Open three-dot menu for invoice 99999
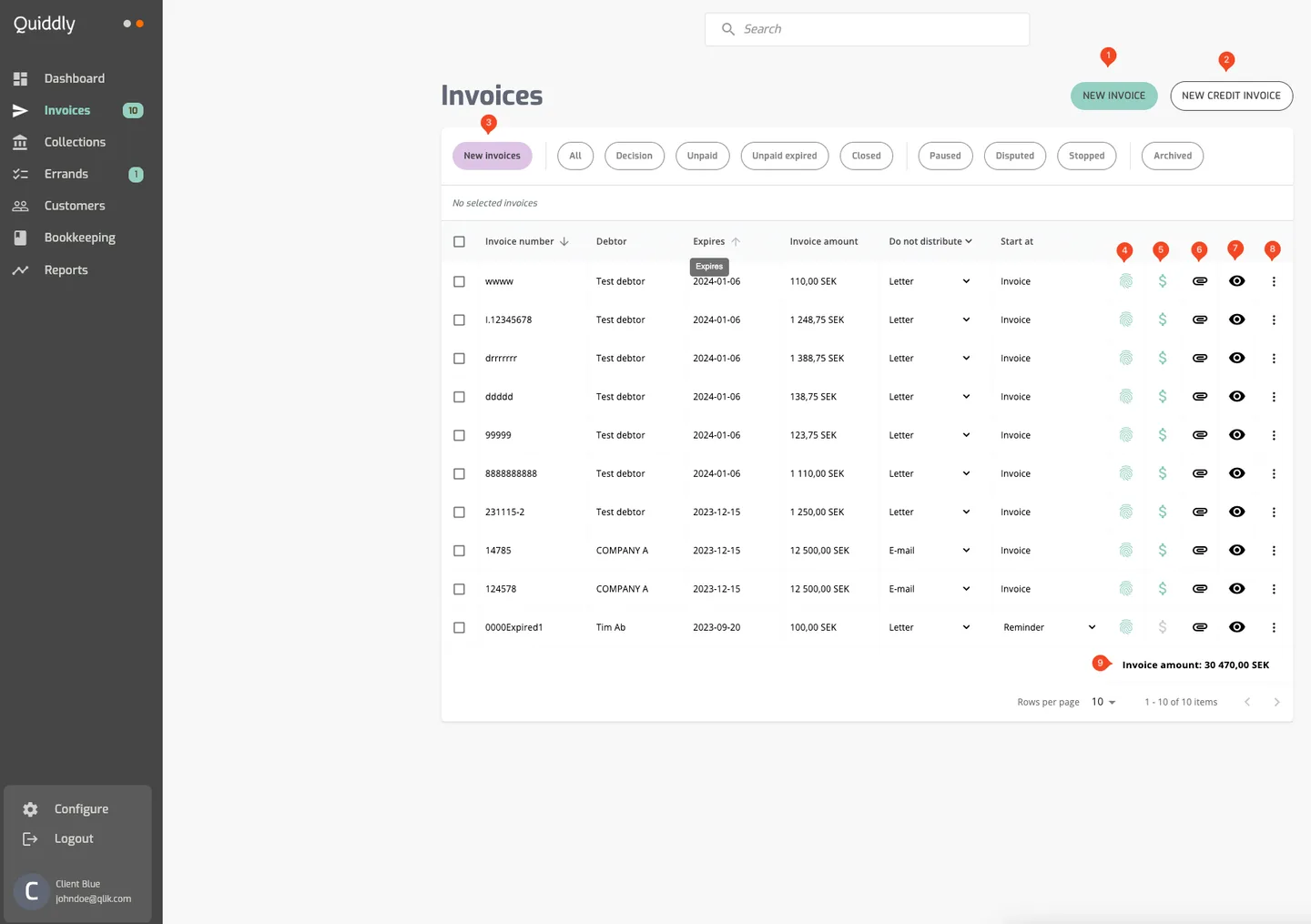The height and width of the screenshot is (924, 1311). point(1274,435)
